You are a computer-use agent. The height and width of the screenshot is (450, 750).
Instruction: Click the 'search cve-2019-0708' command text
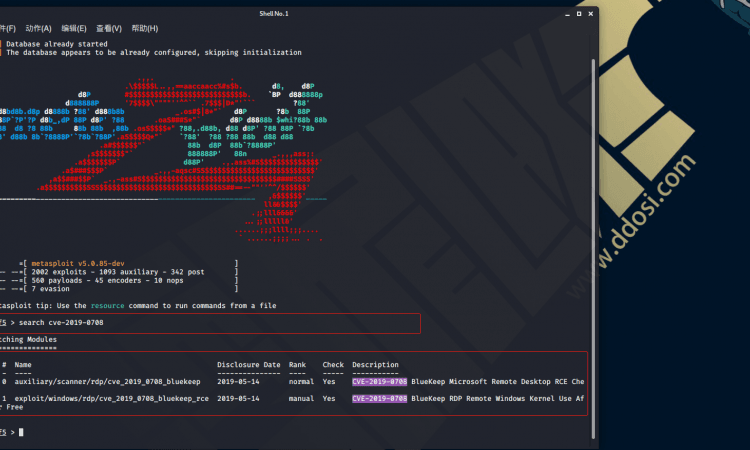click(x=61, y=323)
